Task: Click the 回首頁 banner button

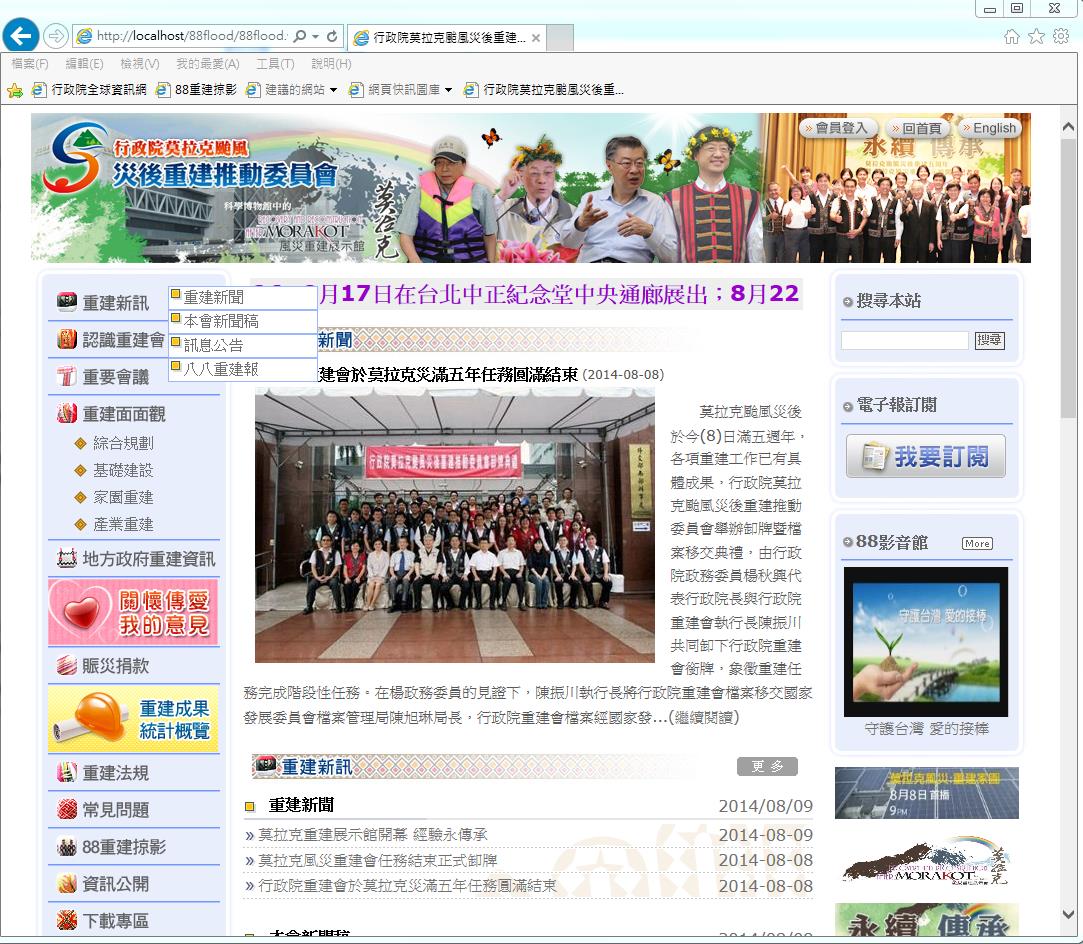Action: pos(918,128)
